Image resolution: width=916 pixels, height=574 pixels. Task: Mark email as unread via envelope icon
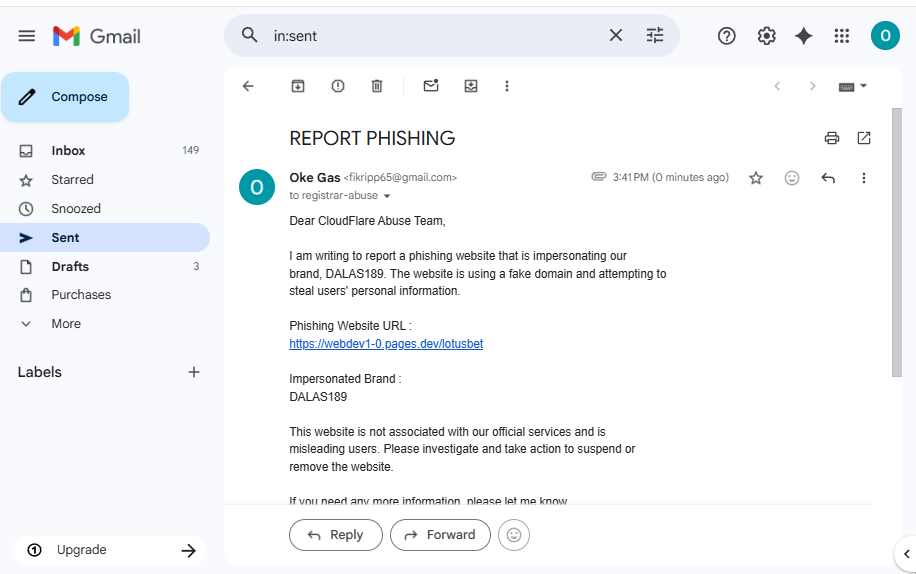[x=431, y=86]
